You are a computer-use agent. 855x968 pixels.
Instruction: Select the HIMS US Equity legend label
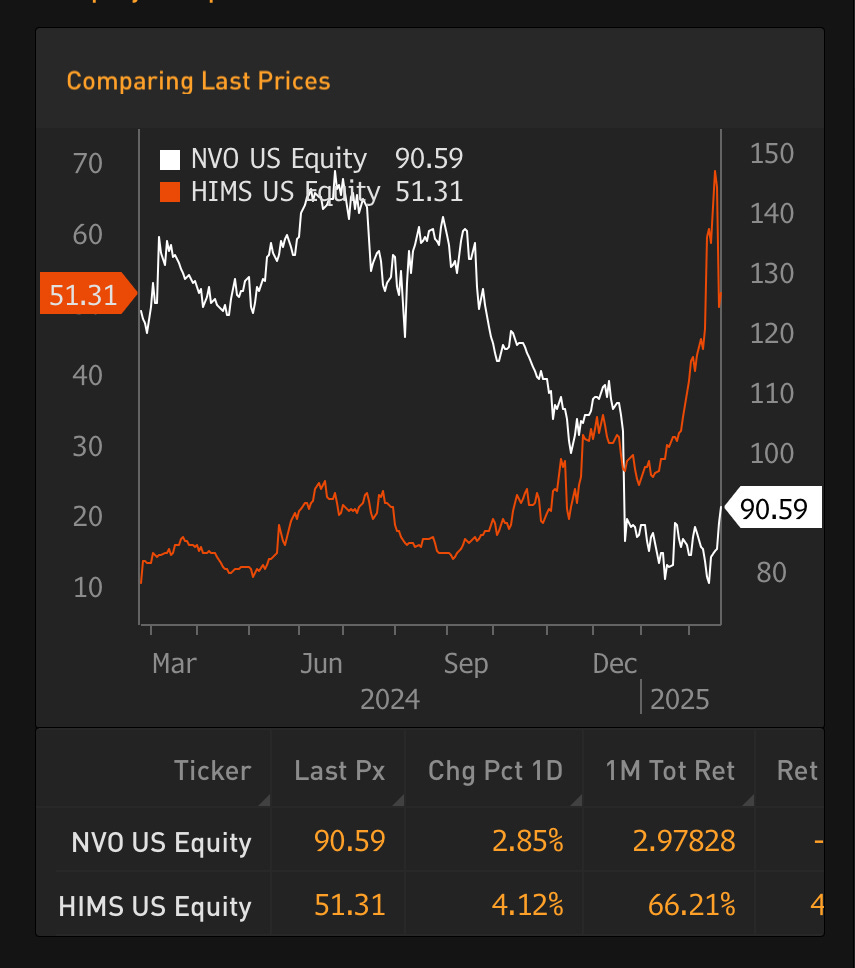click(x=285, y=192)
